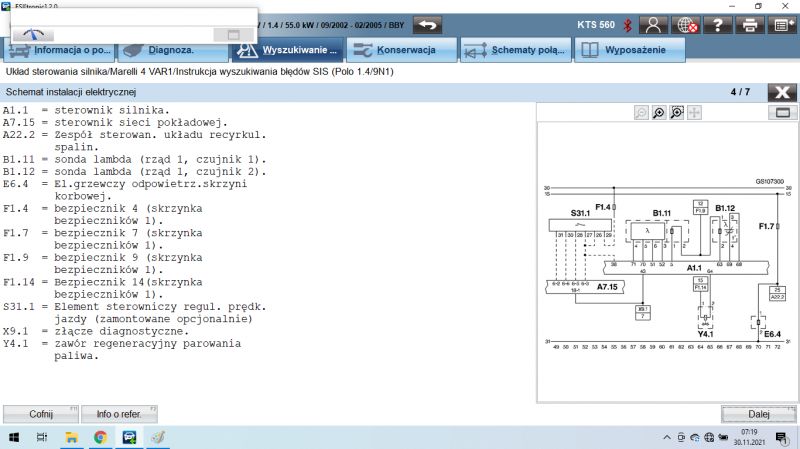Open the Paint app taskbar icon
The height and width of the screenshot is (449, 800).
(158, 437)
